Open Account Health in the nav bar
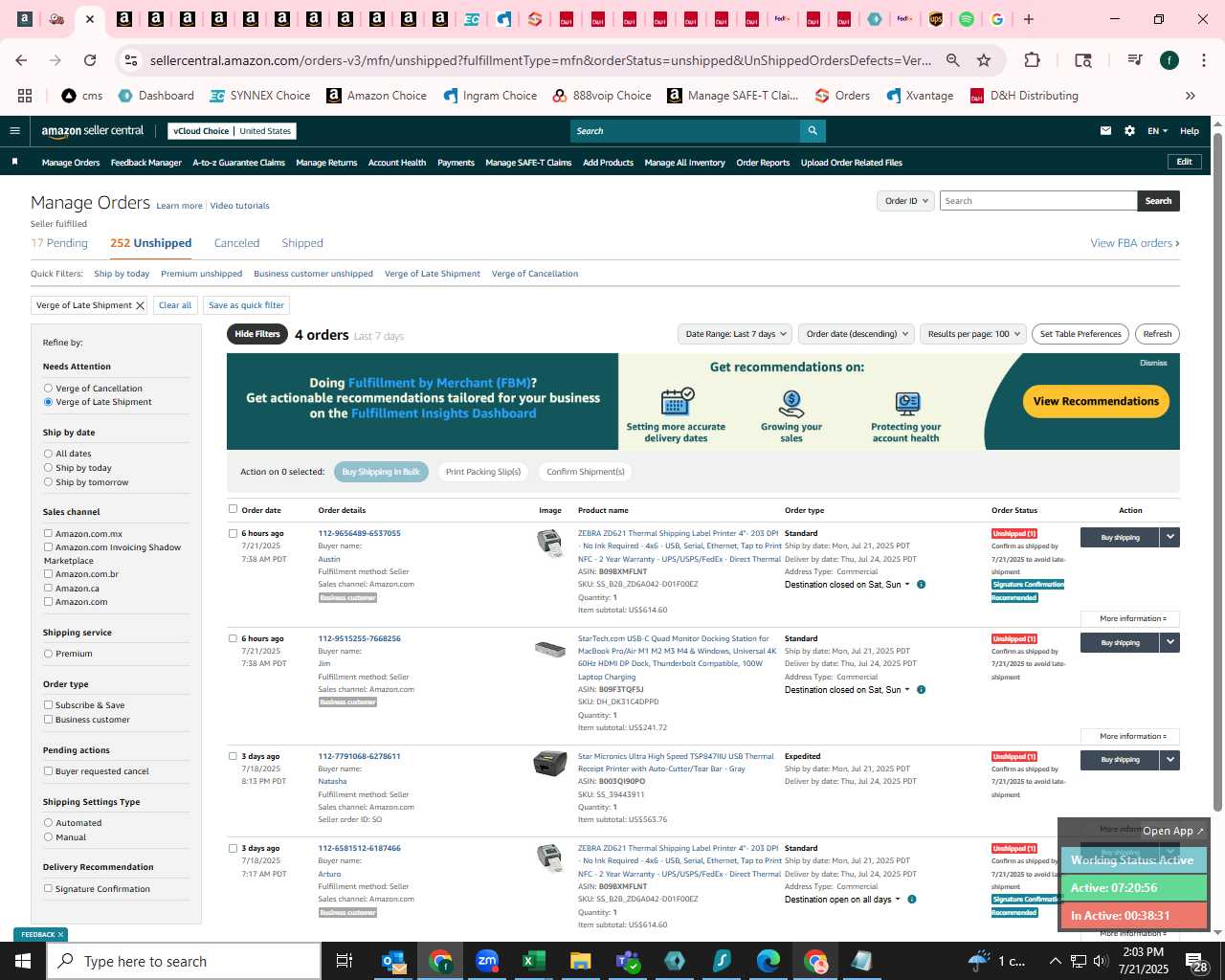The image size is (1225, 980). pyautogui.click(x=397, y=163)
